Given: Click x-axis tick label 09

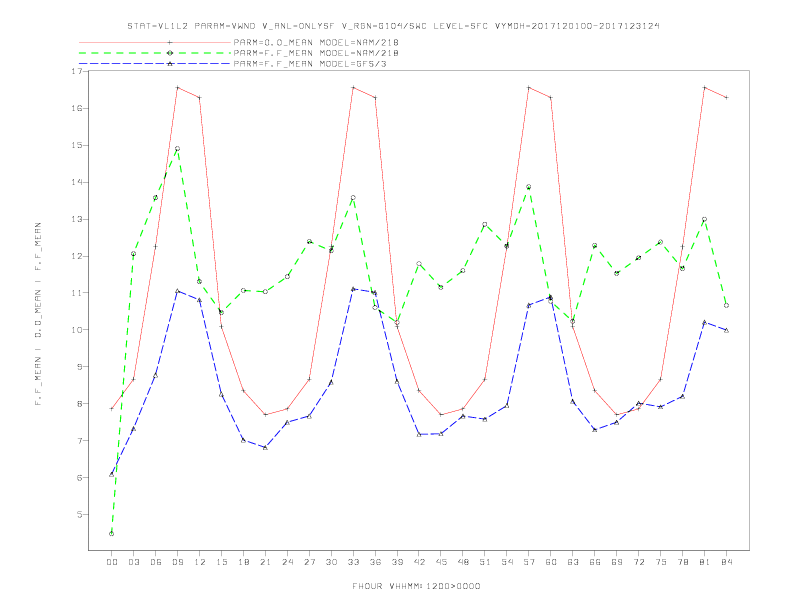Looking at the screenshot, I should coord(177,562).
